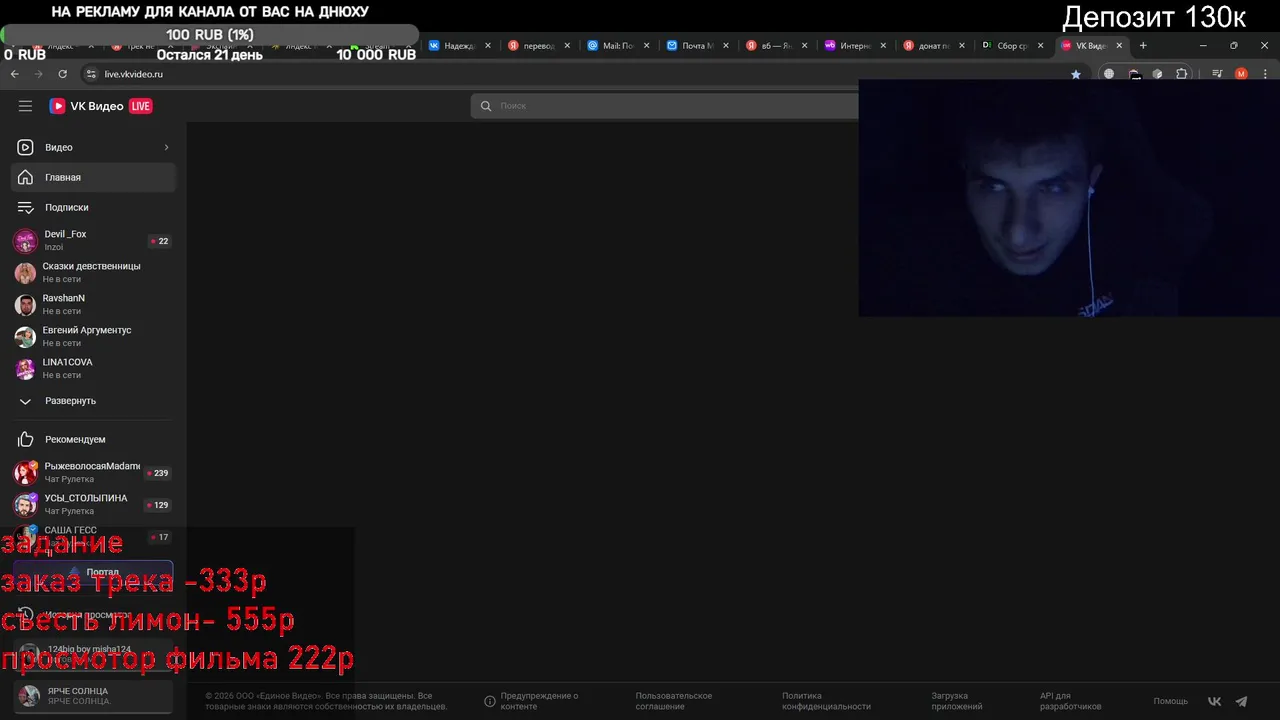The height and width of the screenshot is (720, 1280).
Task: Click the VK Видео LIVE logo
Action: (101, 106)
